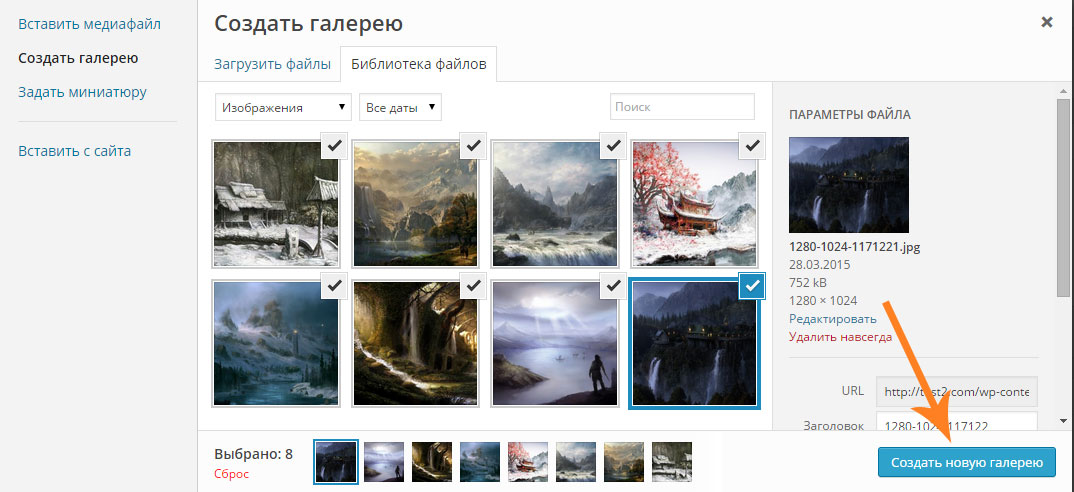Click the 28.03.2015 upload date
Image resolution: width=1074 pixels, height=492 pixels.
point(820,265)
